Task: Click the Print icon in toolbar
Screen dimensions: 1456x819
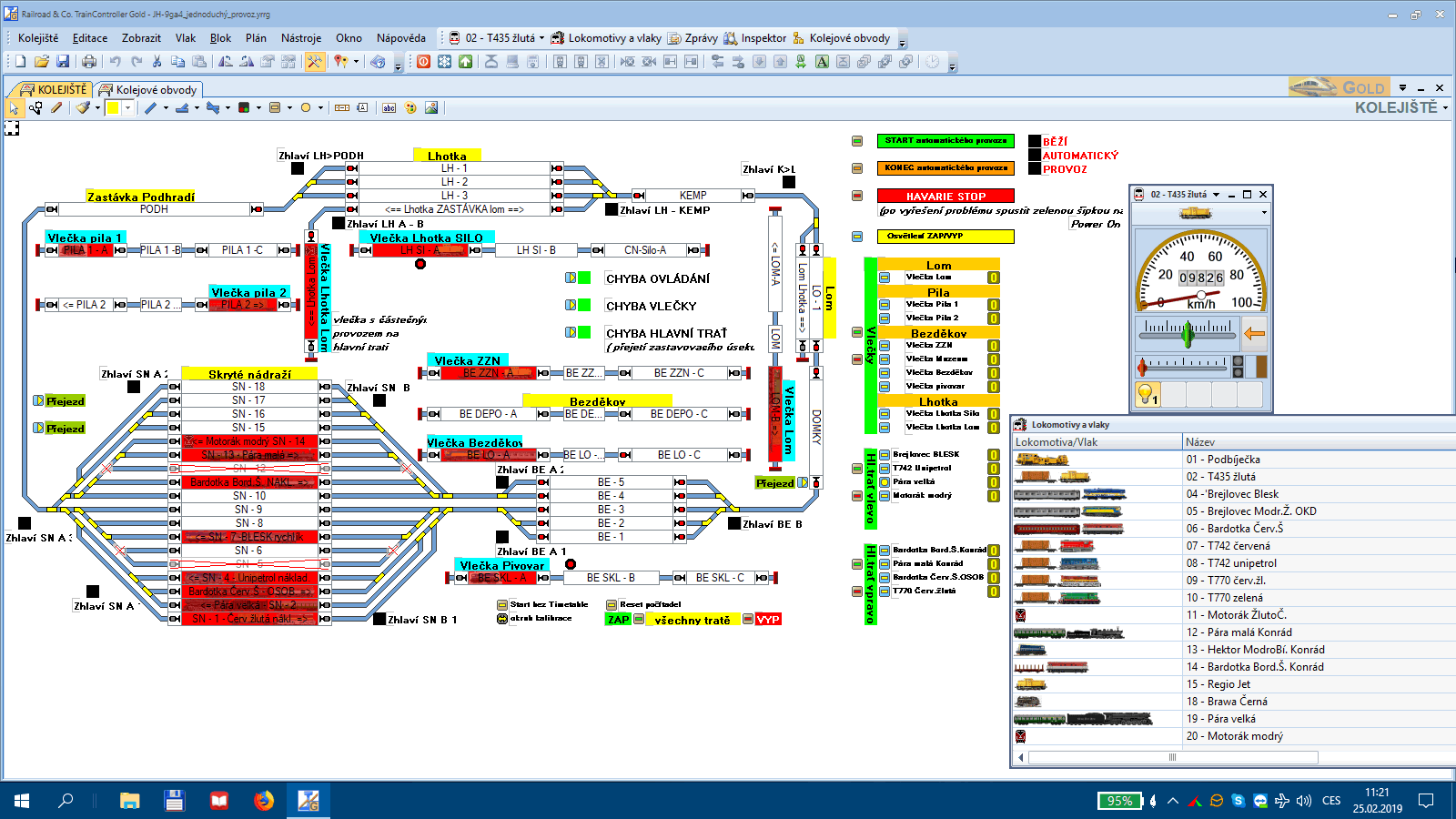Action: (89, 62)
